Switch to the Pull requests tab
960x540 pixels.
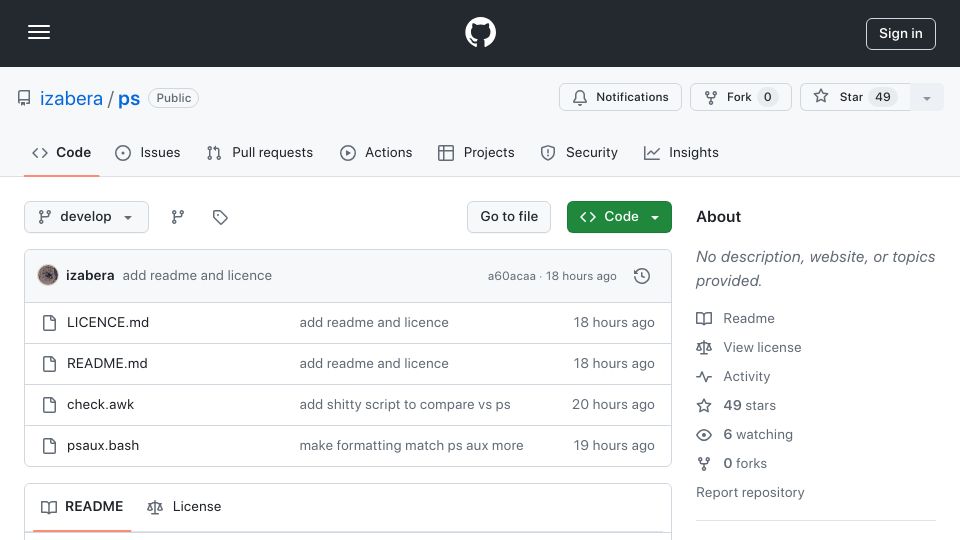click(x=260, y=152)
